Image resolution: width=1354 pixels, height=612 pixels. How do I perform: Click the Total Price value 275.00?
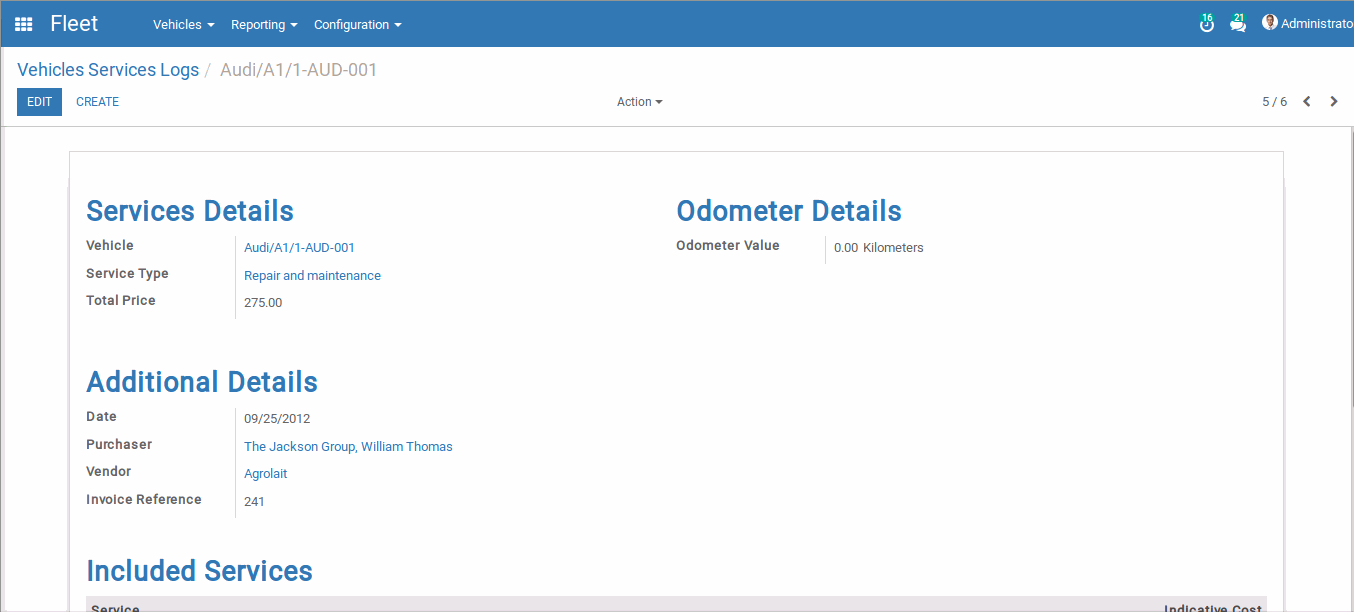(263, 302)
